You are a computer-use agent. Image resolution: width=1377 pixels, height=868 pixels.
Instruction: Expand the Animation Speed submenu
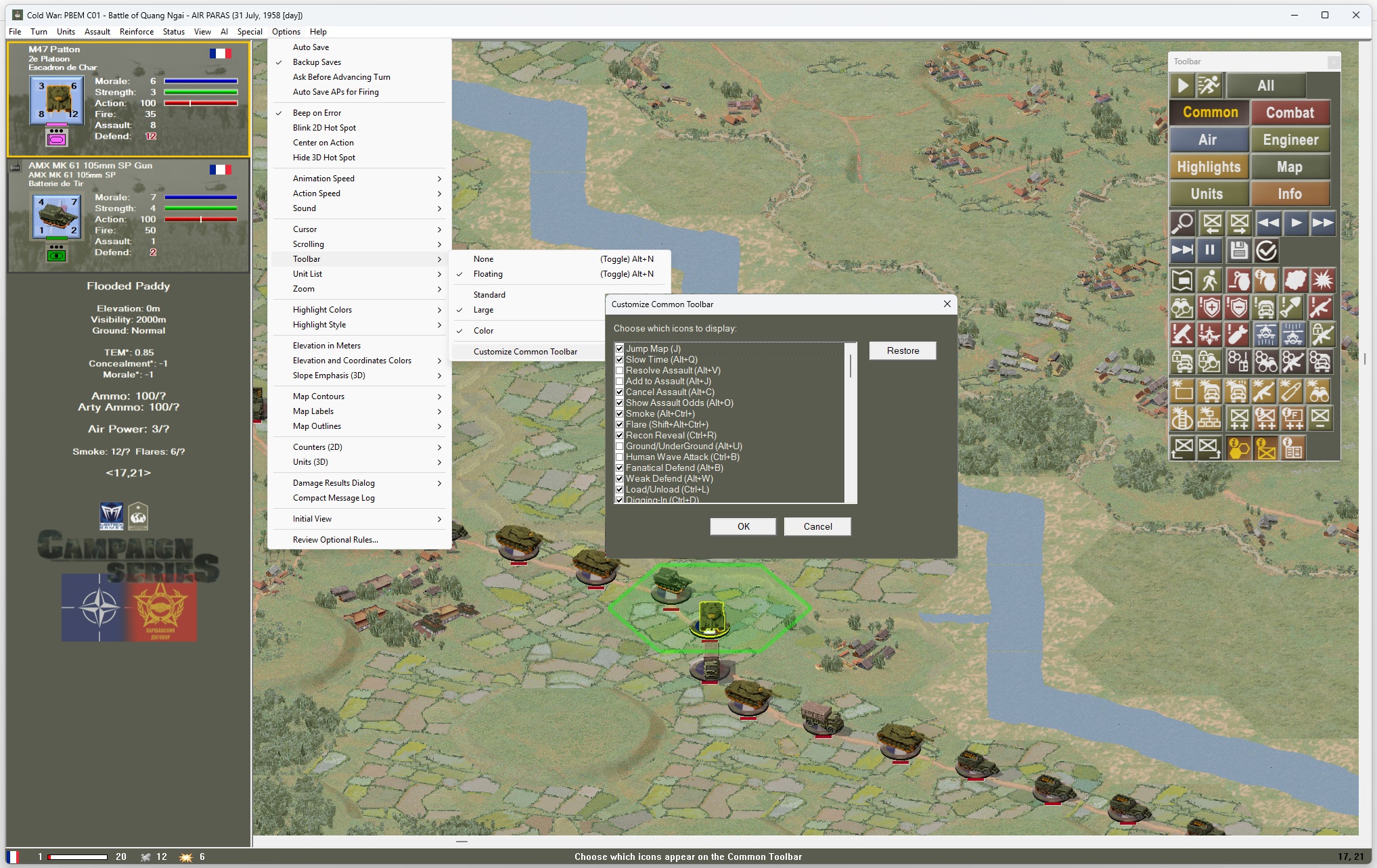(359, 179)
